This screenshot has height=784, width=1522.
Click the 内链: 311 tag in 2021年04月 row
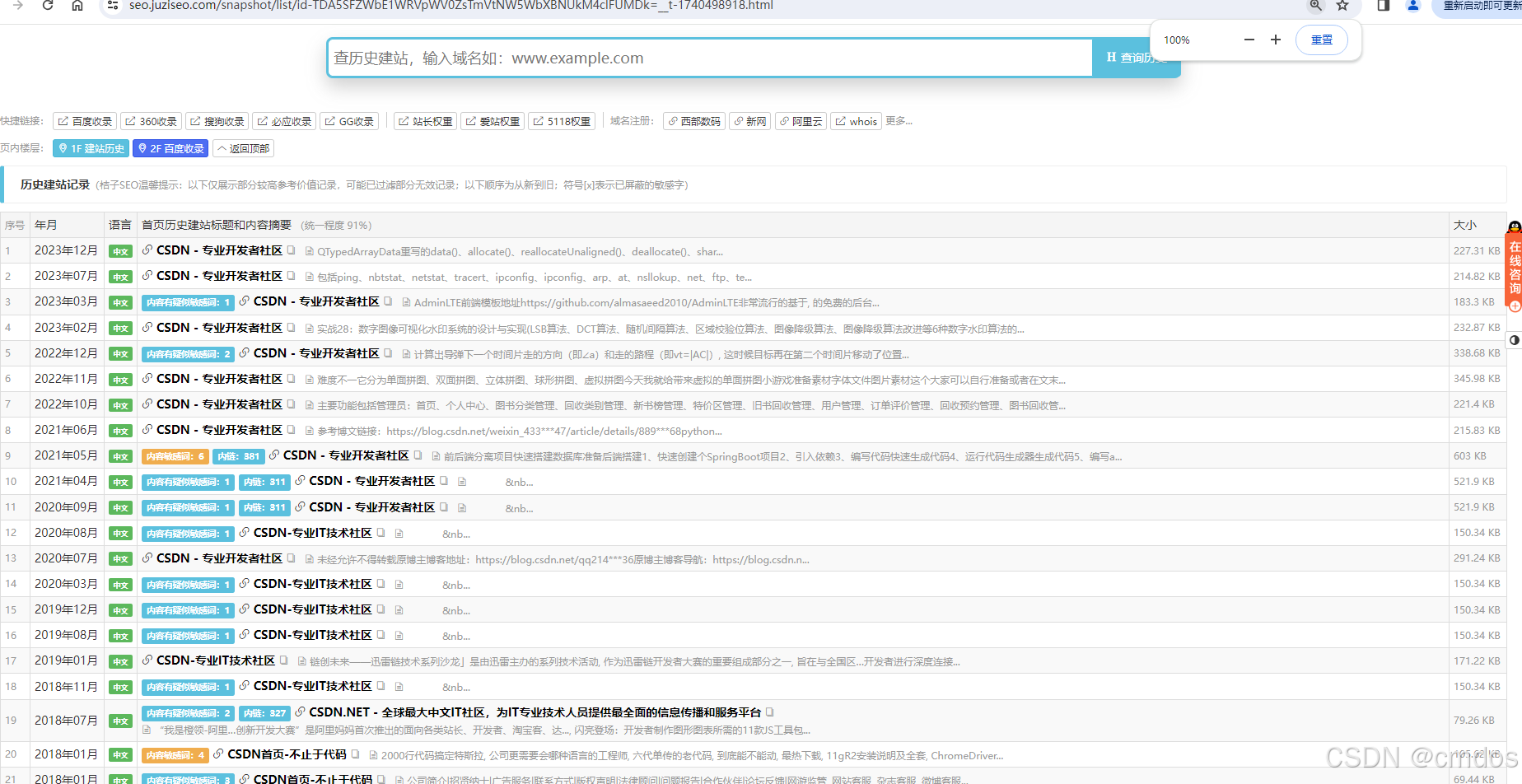[265, 482]
